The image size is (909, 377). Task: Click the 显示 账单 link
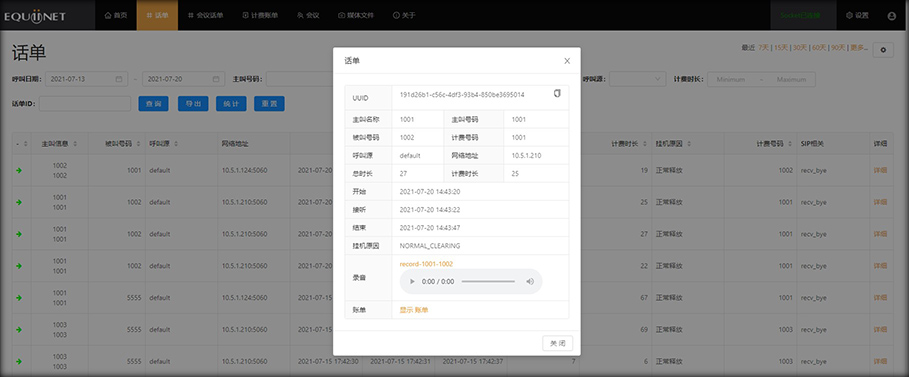point(414,310)
